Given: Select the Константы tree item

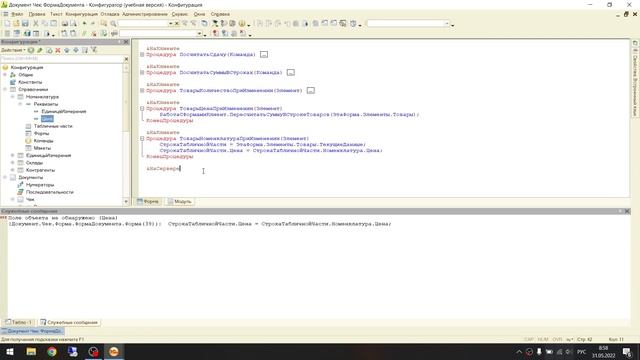Looking at the screenshot, I should click(30, 82).
